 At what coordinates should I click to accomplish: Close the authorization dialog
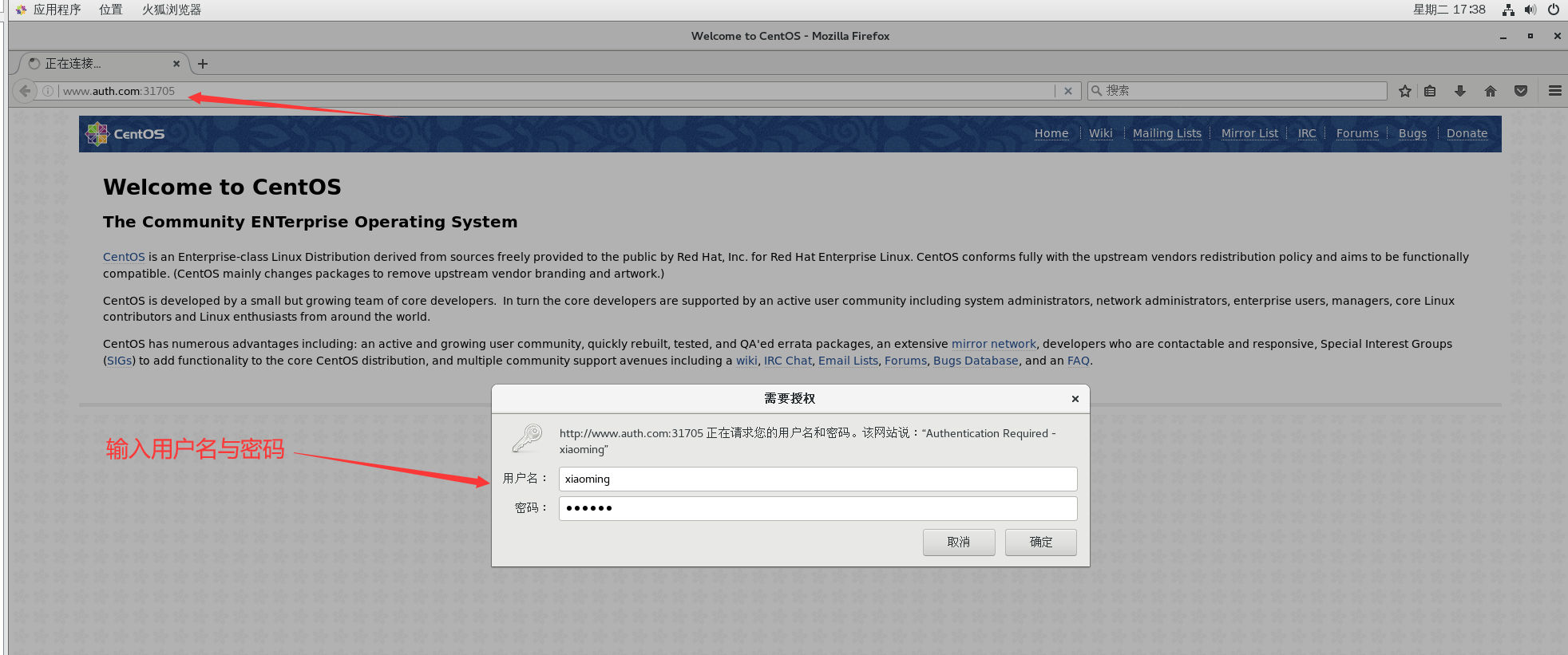tap(1075, 399)
